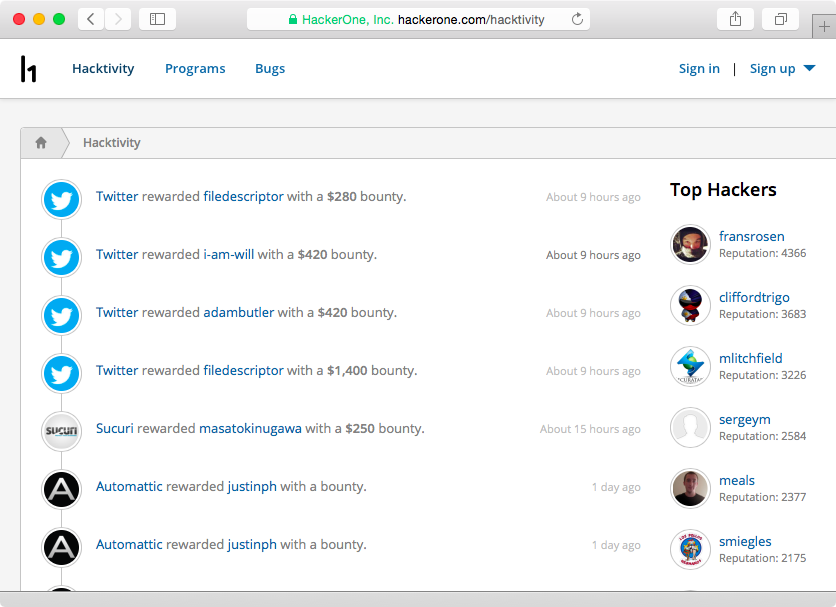Click Twitter logo in i-am-will row

point(61,258)
